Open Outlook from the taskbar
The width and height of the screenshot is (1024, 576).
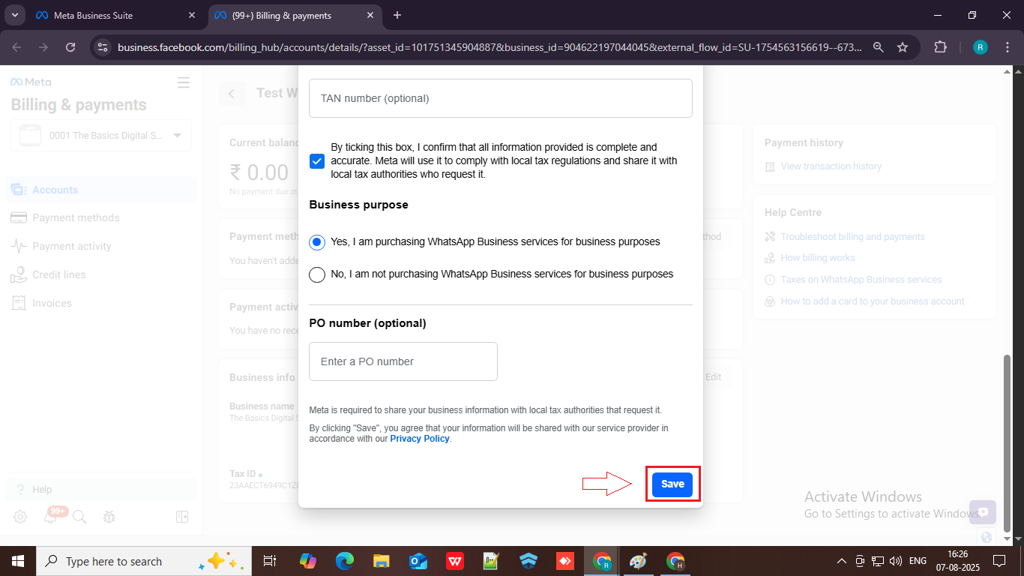click(x=418, y=561)
